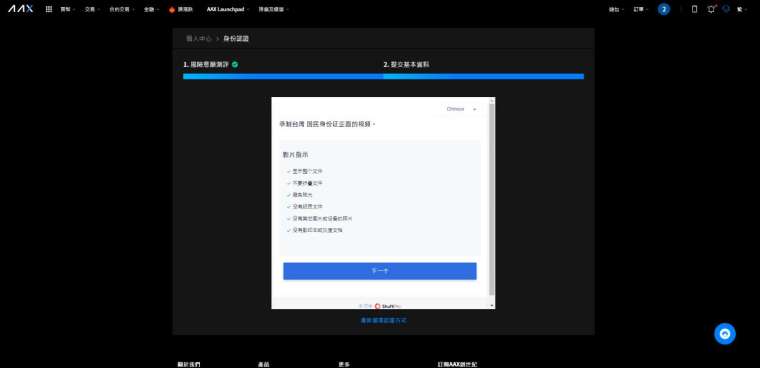
Task: Click the orange flame icon in navbar
Action: (172, 9)
